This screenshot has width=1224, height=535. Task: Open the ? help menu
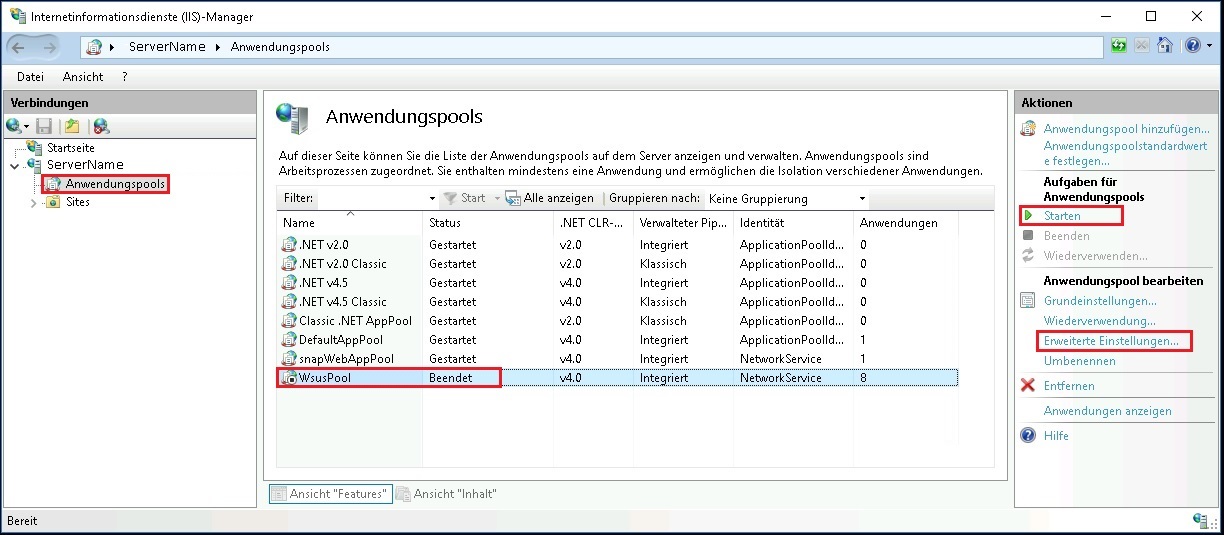[125, 76]
